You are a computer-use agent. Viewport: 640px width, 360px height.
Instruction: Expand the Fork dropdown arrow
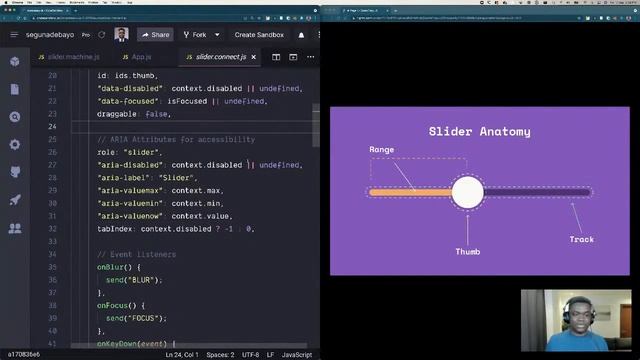point(217,35)
